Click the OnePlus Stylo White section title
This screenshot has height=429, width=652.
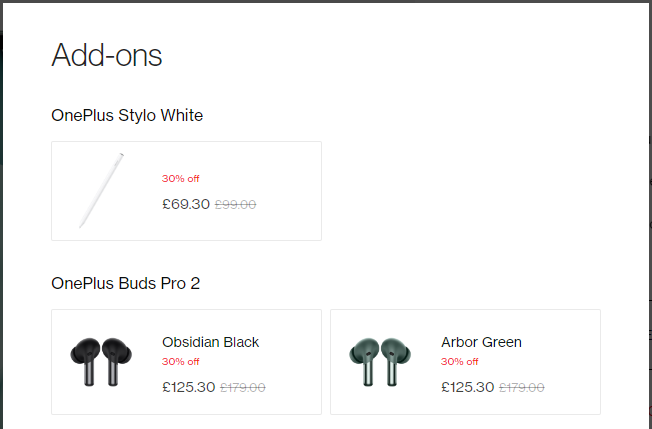(127, 116)
